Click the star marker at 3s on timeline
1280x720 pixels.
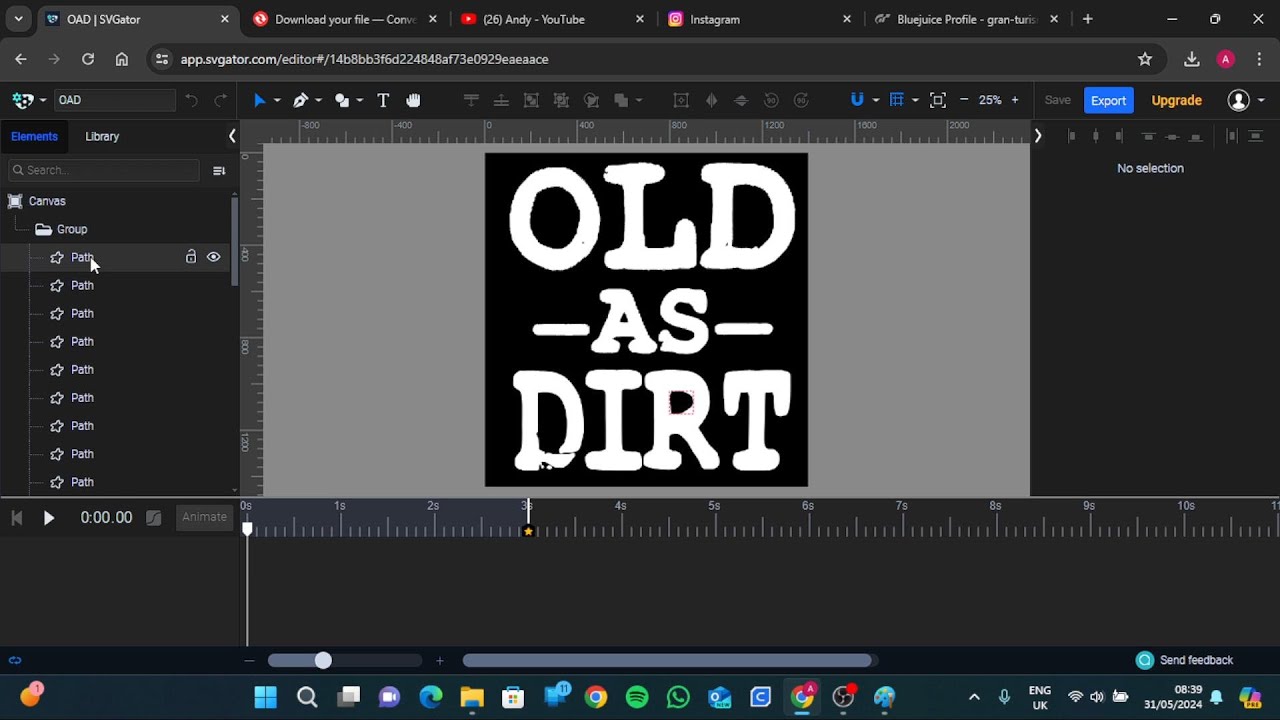528,532
